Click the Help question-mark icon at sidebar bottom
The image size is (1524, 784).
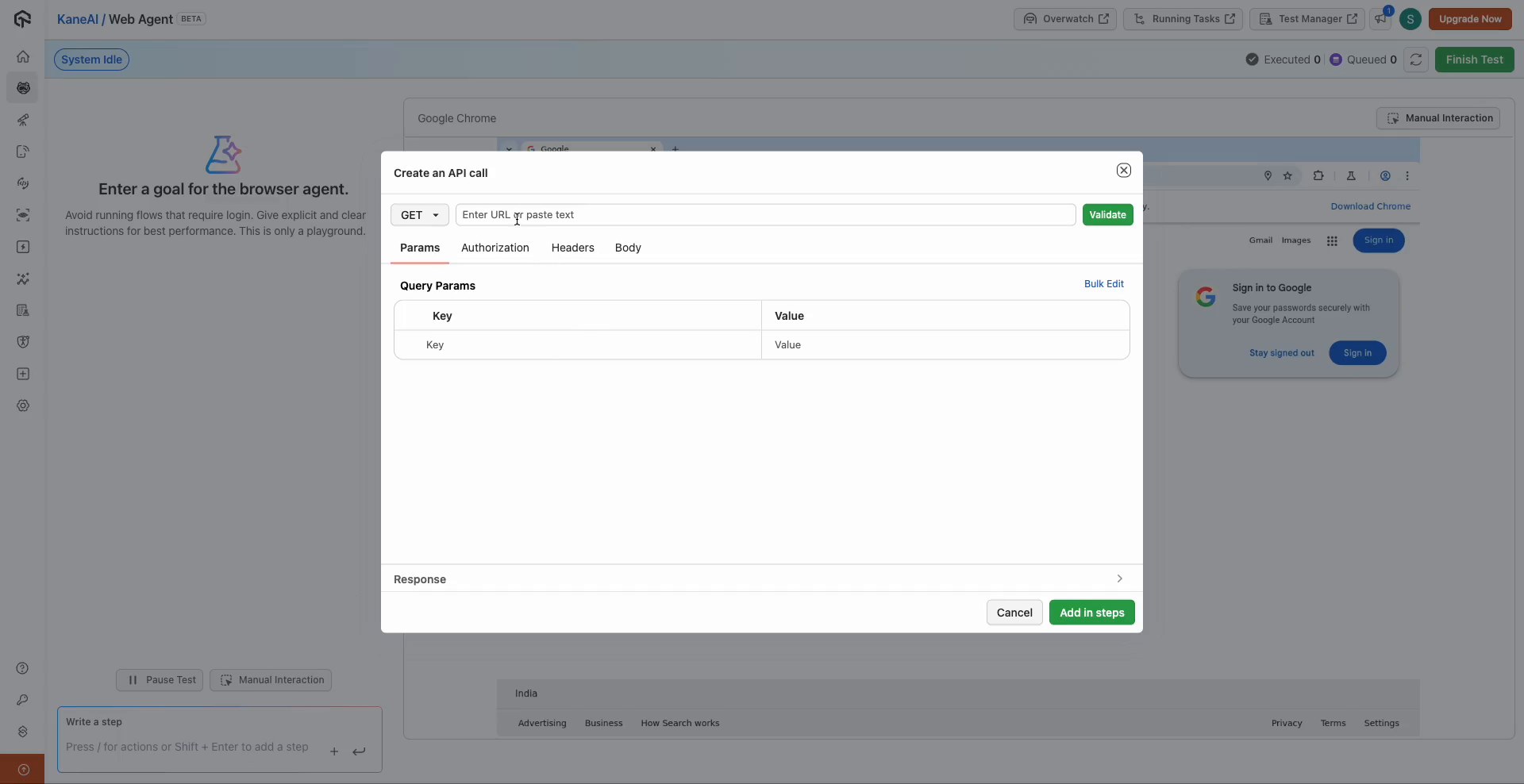click(x=23, y=669)
